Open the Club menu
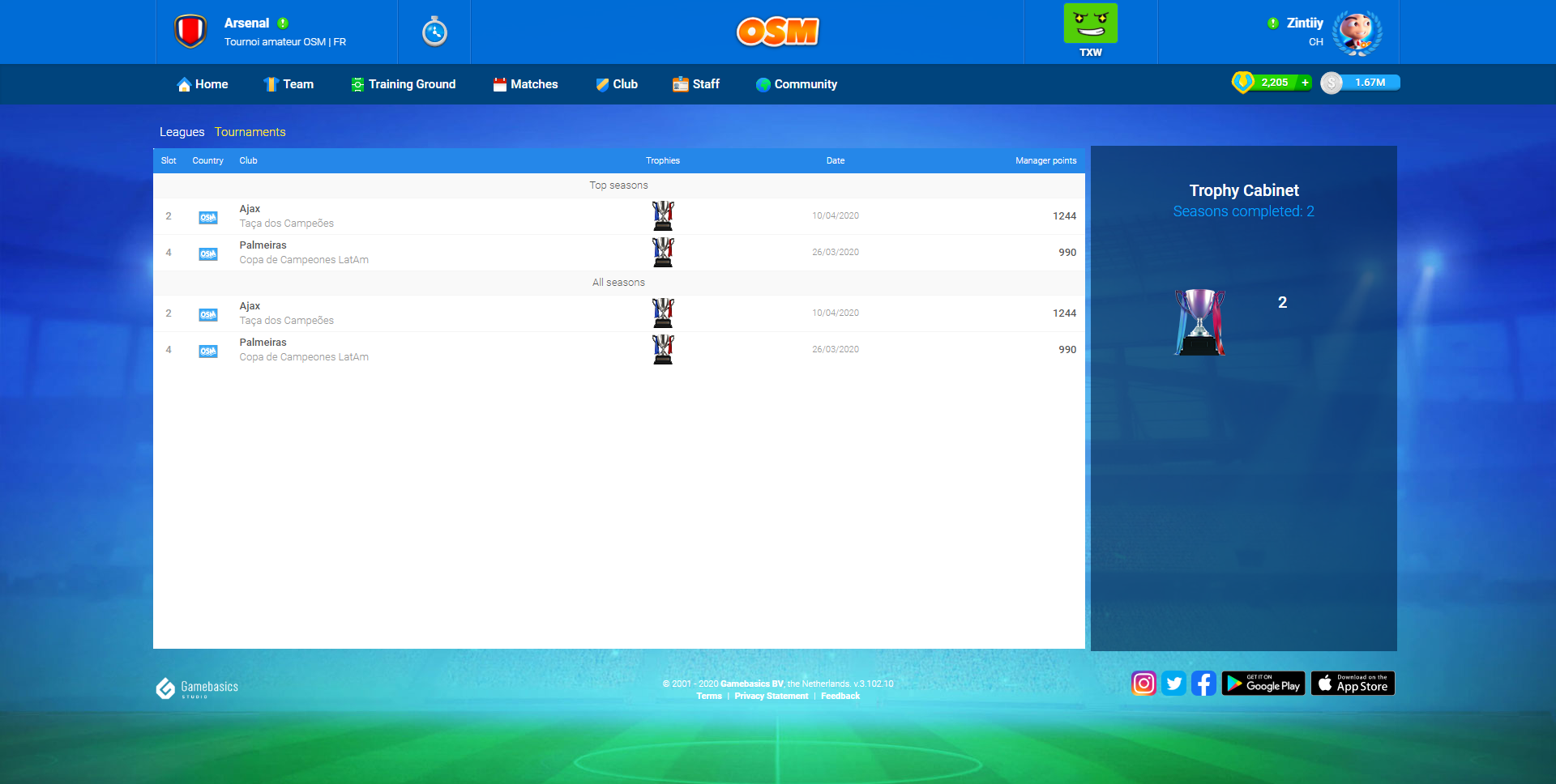 tap(617, 84)
